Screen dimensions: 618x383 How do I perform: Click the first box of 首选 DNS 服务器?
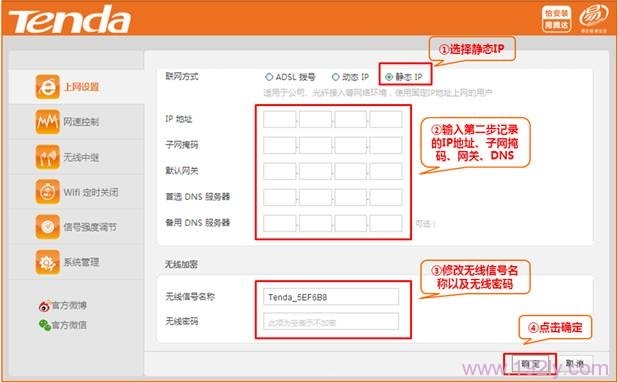pyautogui.click(x=279, y=197)
